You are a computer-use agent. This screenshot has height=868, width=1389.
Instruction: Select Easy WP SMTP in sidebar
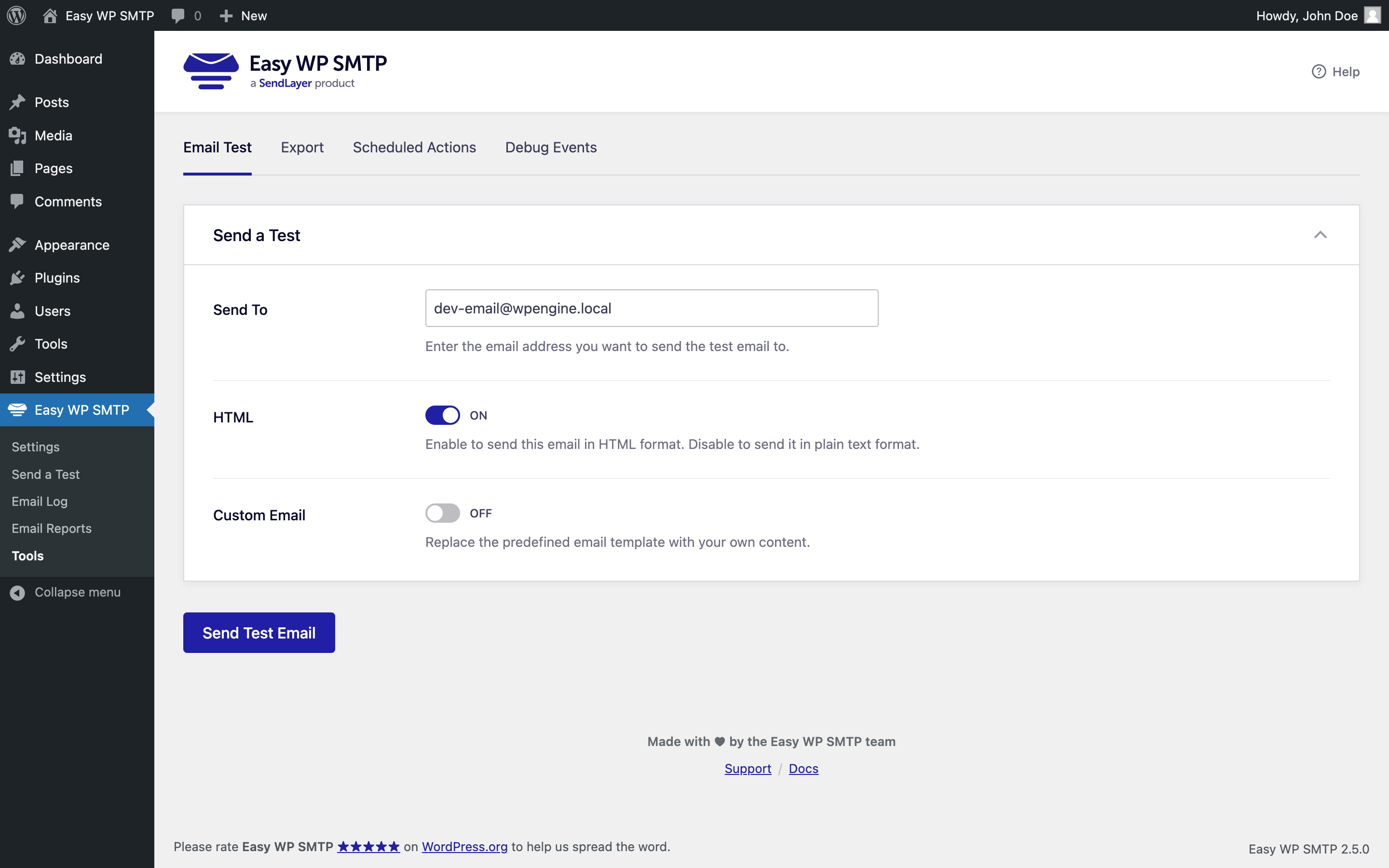pos(77,410)
